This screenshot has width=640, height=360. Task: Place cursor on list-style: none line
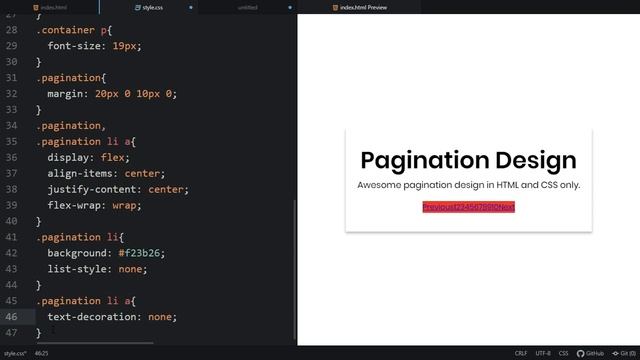pos(97,269)
